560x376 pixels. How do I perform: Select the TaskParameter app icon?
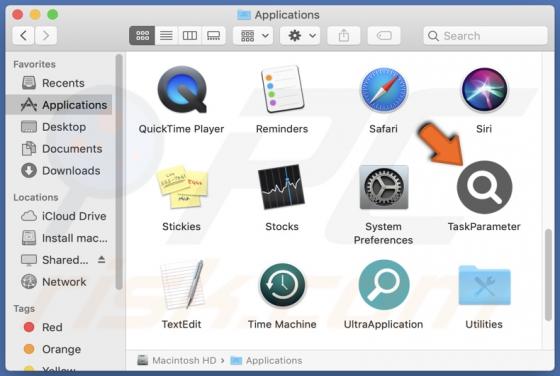pos(484,187)
